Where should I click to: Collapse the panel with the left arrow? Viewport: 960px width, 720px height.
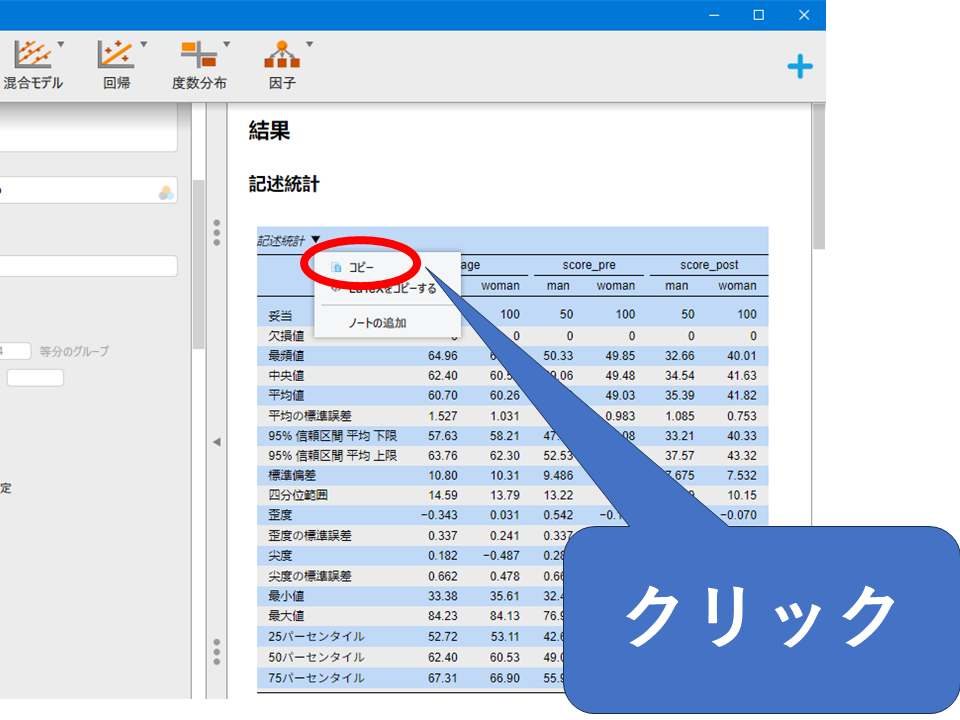tap(216, 442)
